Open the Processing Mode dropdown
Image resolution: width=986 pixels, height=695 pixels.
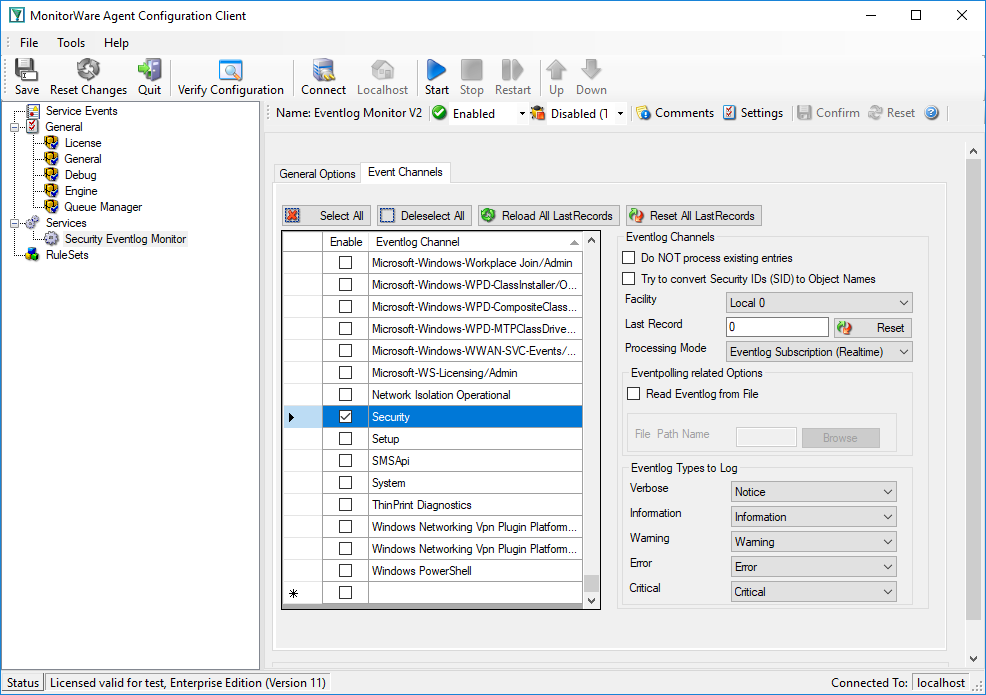(819, 352)
